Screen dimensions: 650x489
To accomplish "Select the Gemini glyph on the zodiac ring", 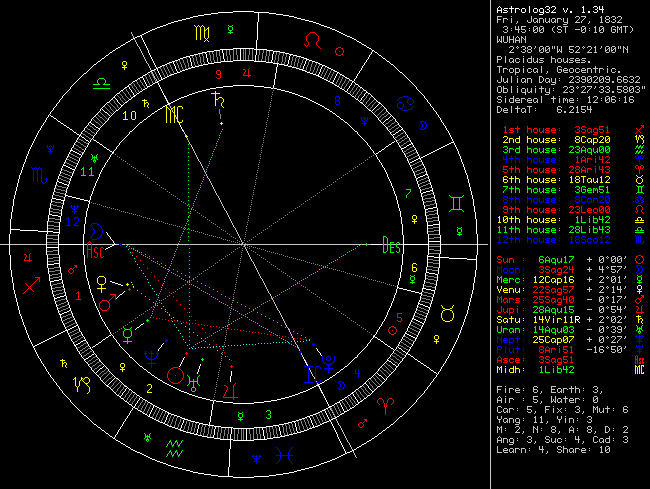I will coord(455,203).
